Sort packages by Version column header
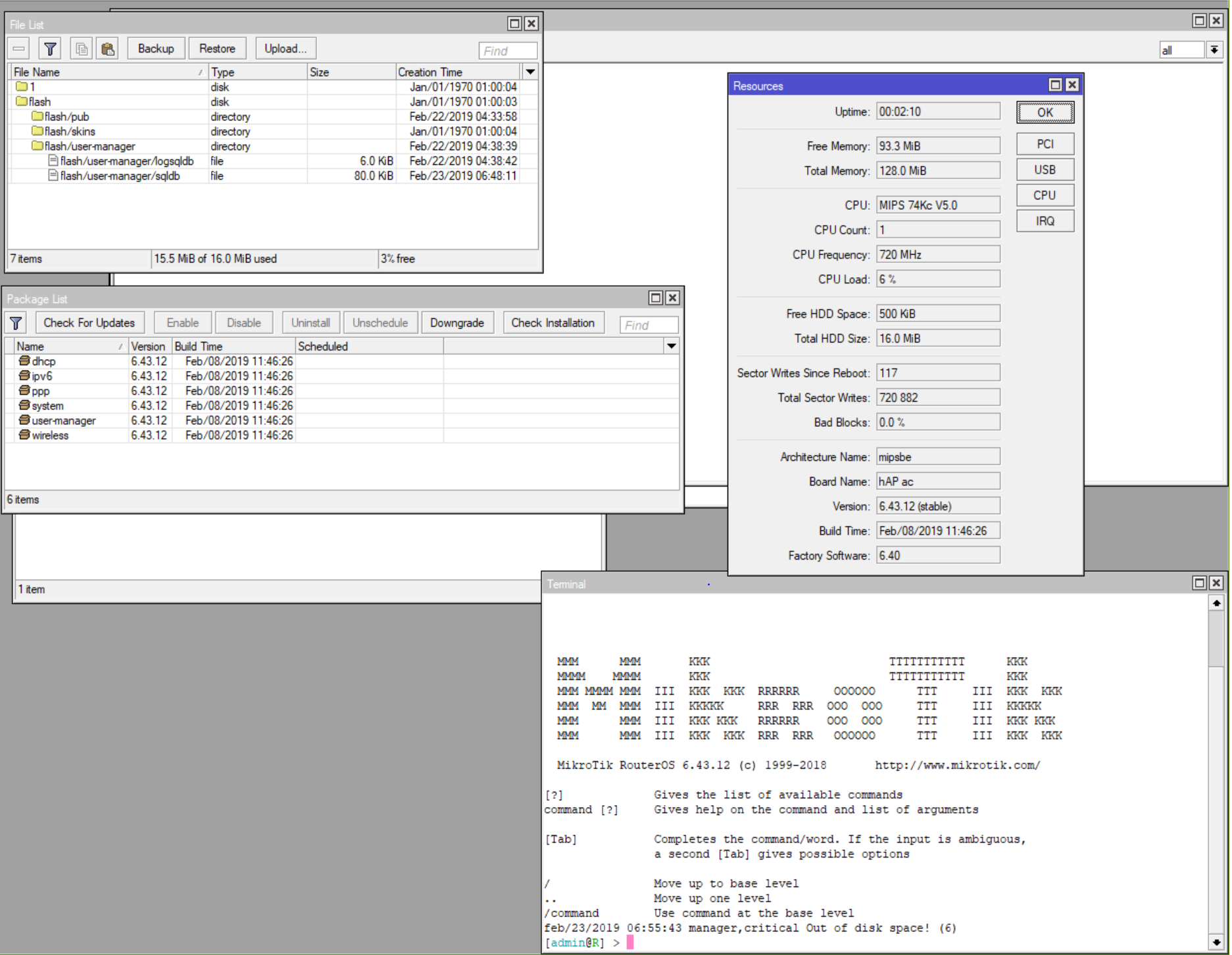Screen dimensions: 1232x955 tap(149, 346)
